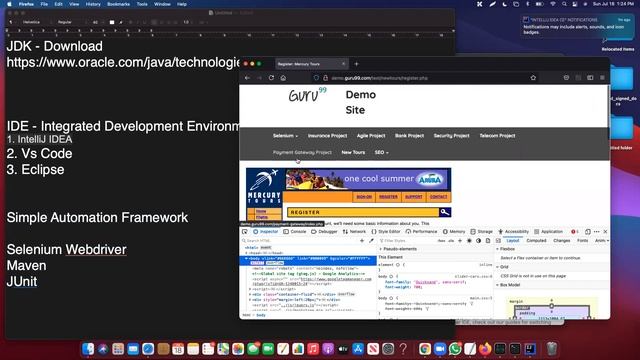Viewport: 640px width, 360px height.
Task: Click the Bank Project nav link
Action: pos(409,136)
